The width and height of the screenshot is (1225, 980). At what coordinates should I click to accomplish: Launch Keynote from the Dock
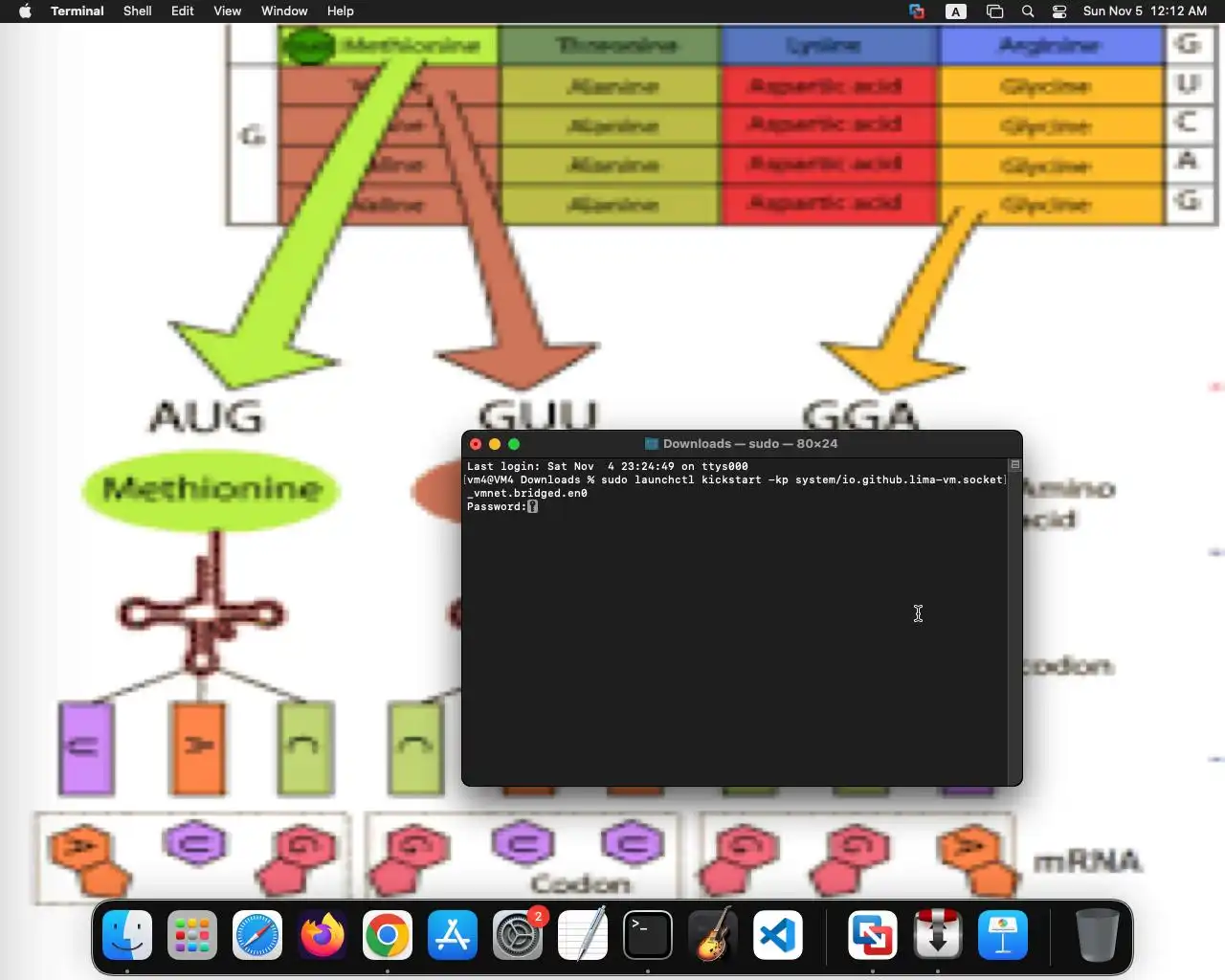pyautogui.click(x=1003, y=935)
